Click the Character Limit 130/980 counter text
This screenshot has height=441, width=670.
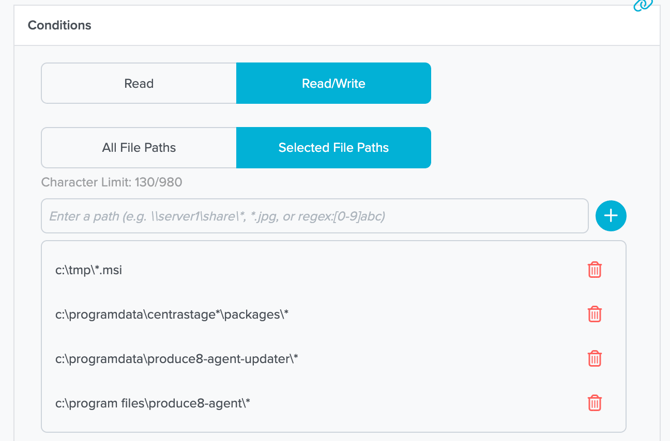pyautogui.click(x=111, y=182)
